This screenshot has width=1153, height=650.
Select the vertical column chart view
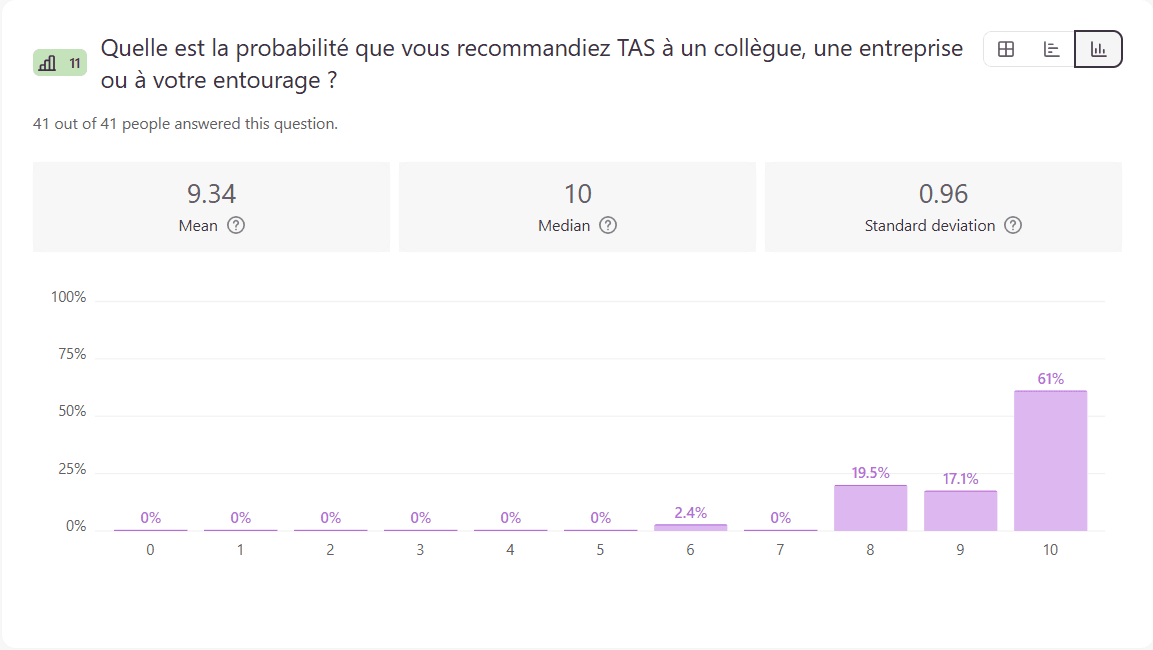1098,49
